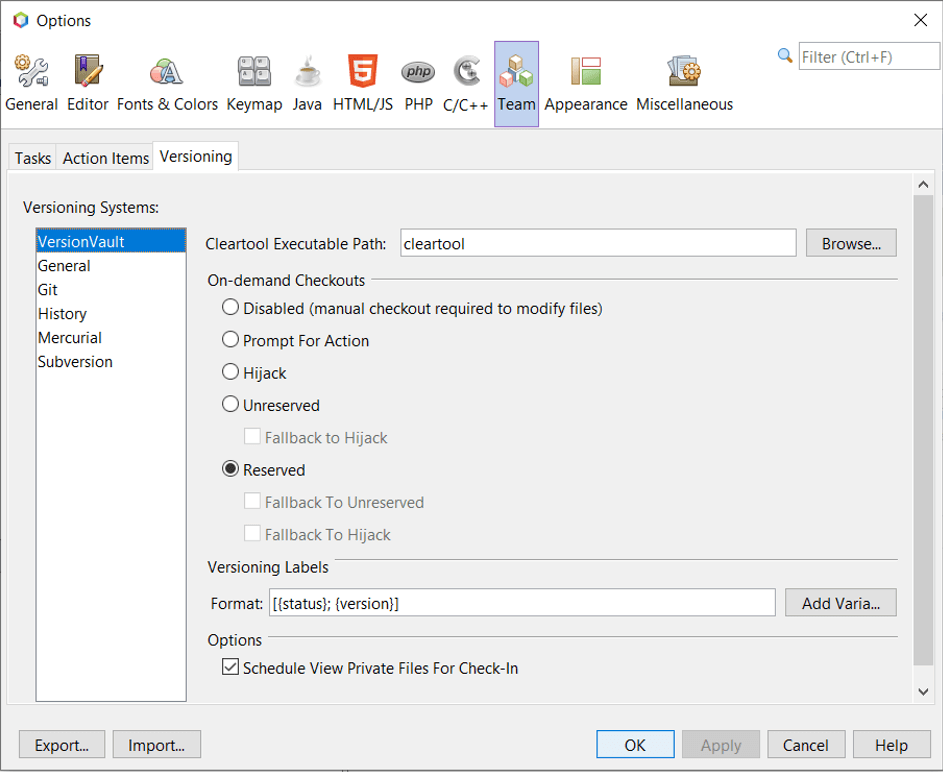
Task: Uncheck Schedule View Private Files For Check-In
Action: click(230, 667)
